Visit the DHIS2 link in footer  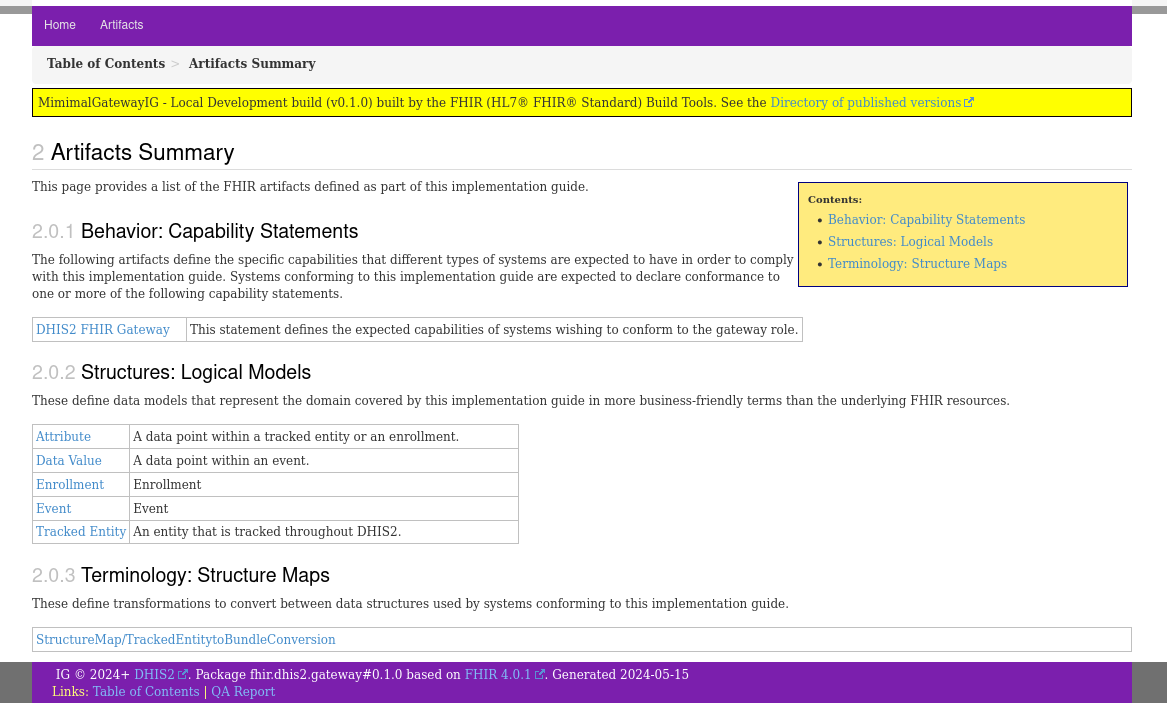(x=154, y=675)
